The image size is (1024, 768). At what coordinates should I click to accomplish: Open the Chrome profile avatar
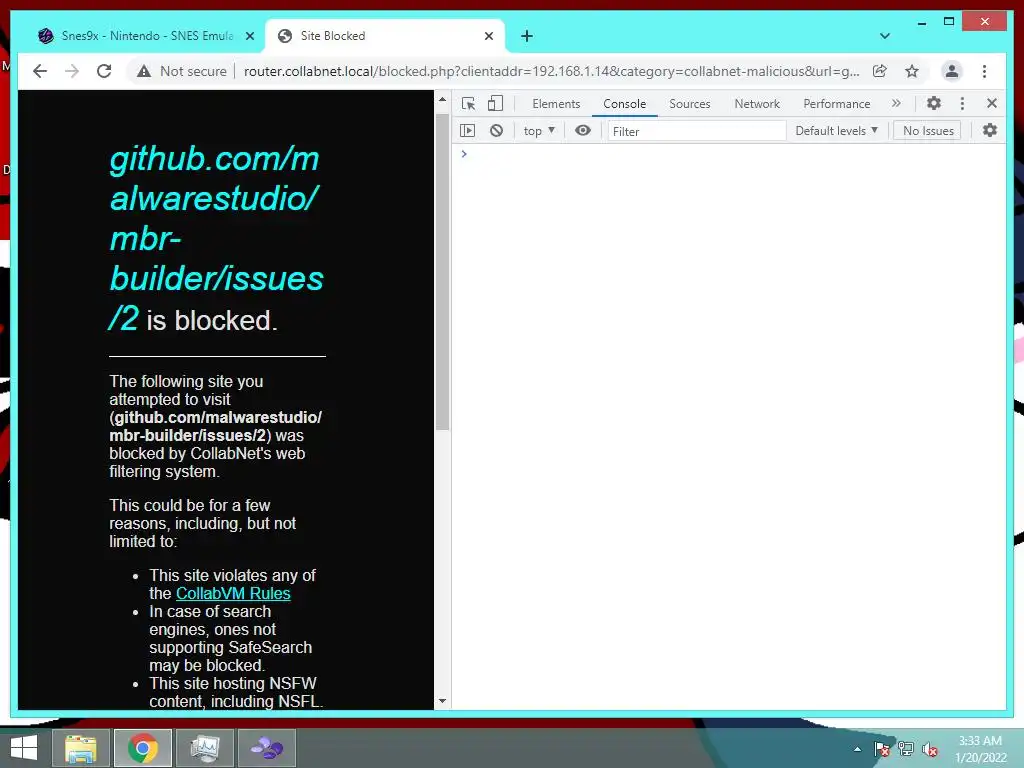[952, 71]
